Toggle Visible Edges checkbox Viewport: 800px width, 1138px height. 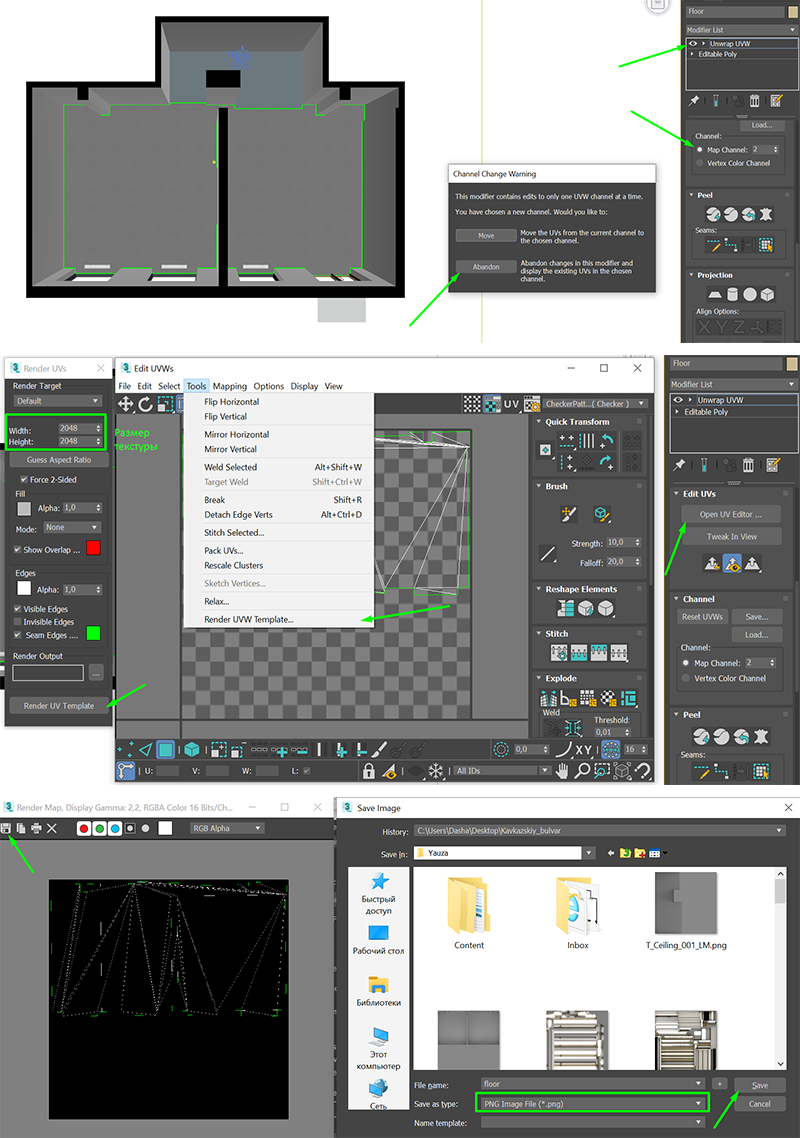coord(17,609)
